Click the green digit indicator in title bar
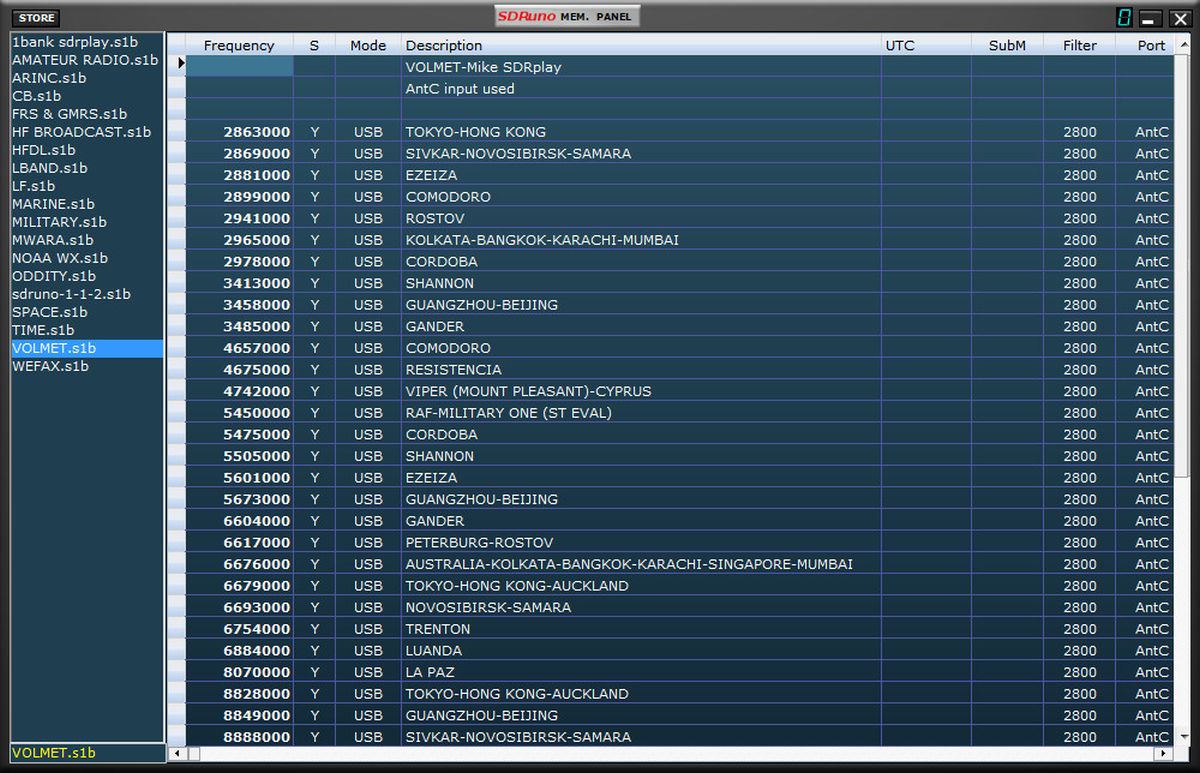This screenshot has width=1200, height=773. [1125, 18]
